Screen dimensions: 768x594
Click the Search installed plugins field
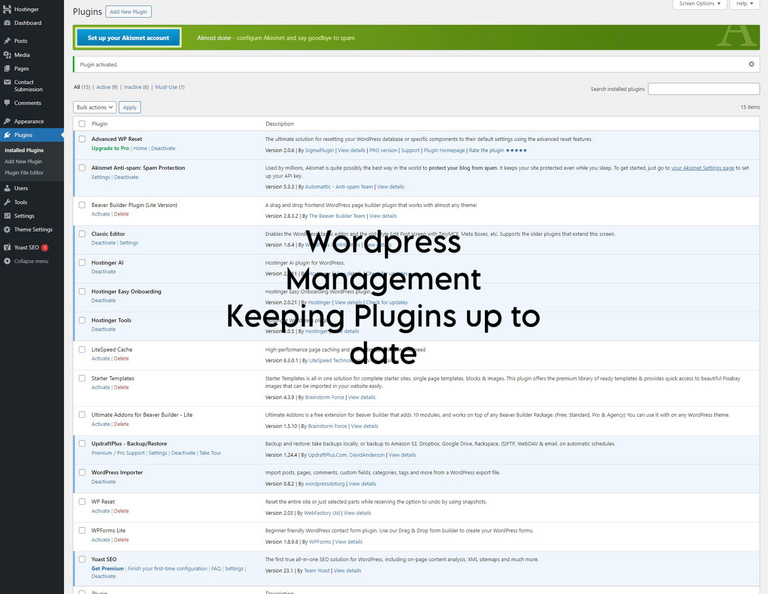[703, 89]
